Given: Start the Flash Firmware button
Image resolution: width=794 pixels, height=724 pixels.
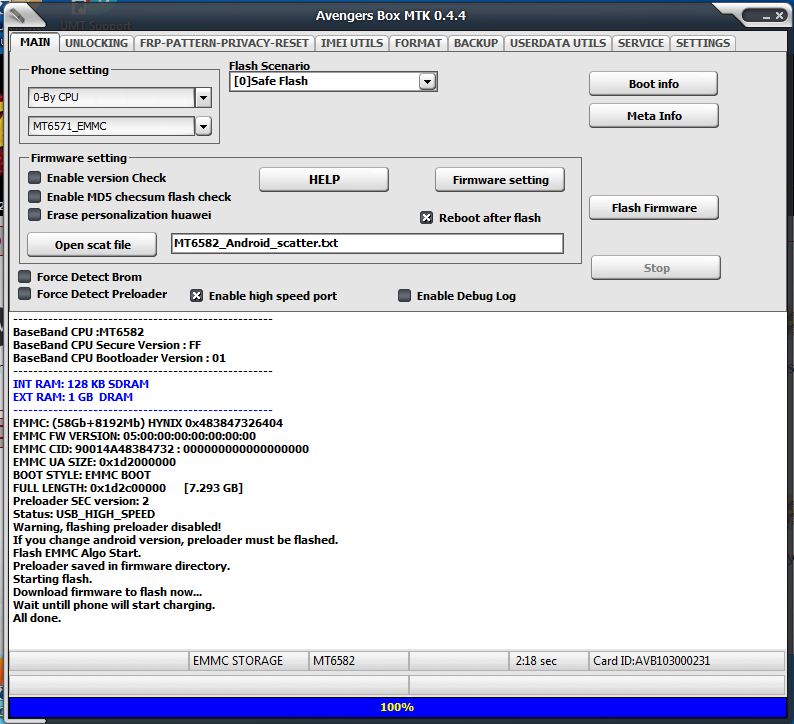Looking at the screenshot, I should coord(654,208).
